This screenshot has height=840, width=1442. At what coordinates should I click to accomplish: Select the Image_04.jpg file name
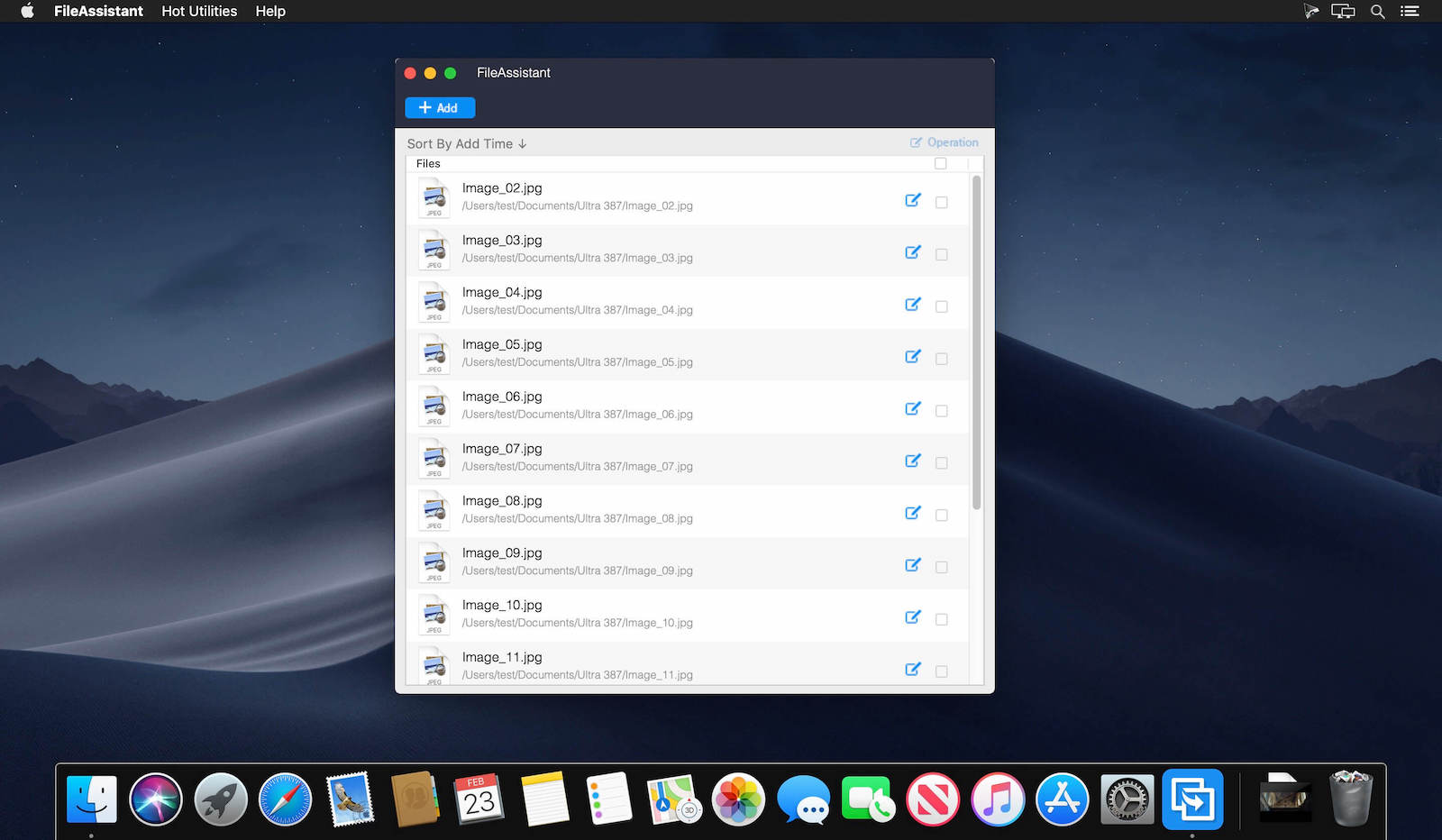(502, 293)
